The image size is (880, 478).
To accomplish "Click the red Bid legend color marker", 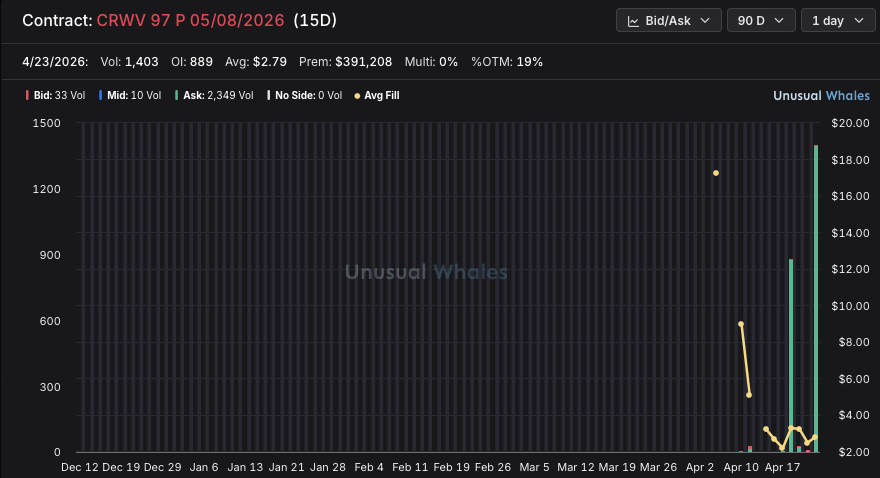I will point(27,95).
